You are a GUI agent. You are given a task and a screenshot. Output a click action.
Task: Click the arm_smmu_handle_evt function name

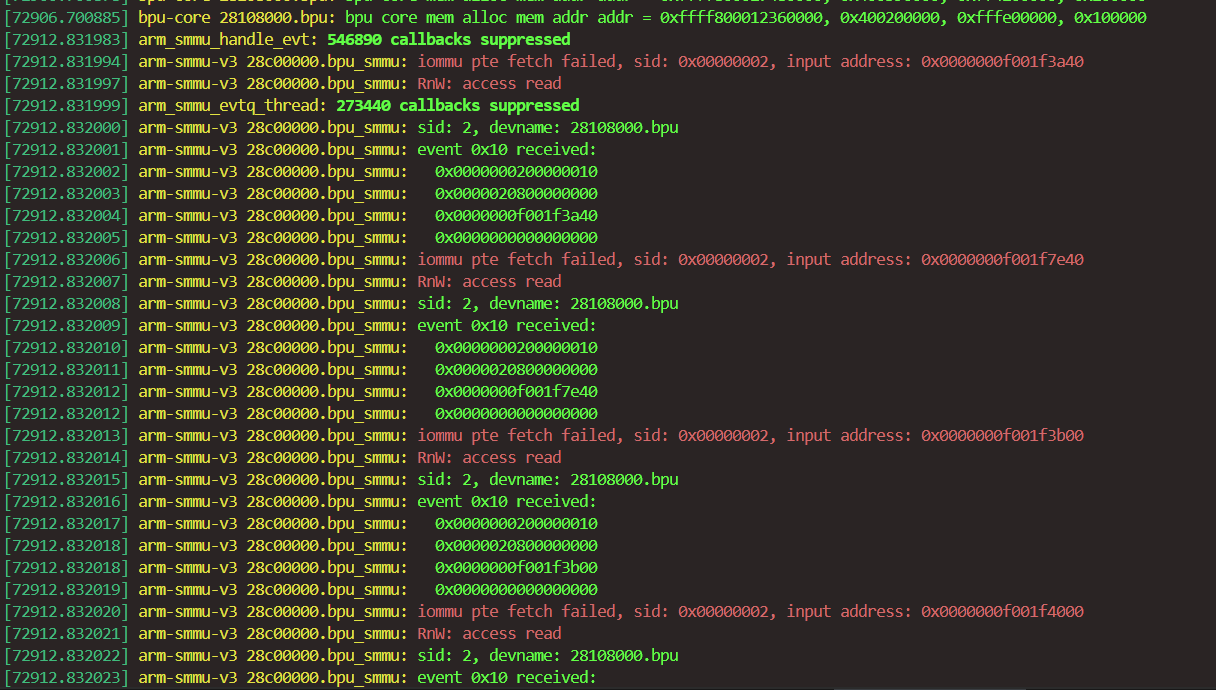(x=228, y=40)
